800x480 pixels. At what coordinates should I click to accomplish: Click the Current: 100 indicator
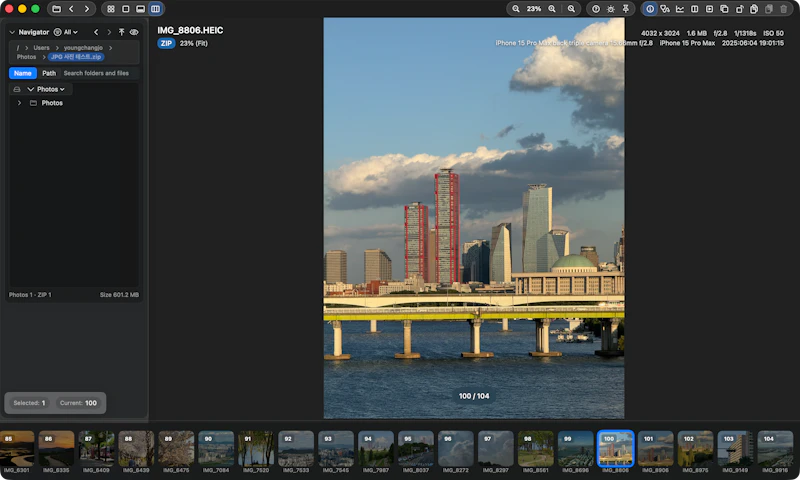[78, 403]
